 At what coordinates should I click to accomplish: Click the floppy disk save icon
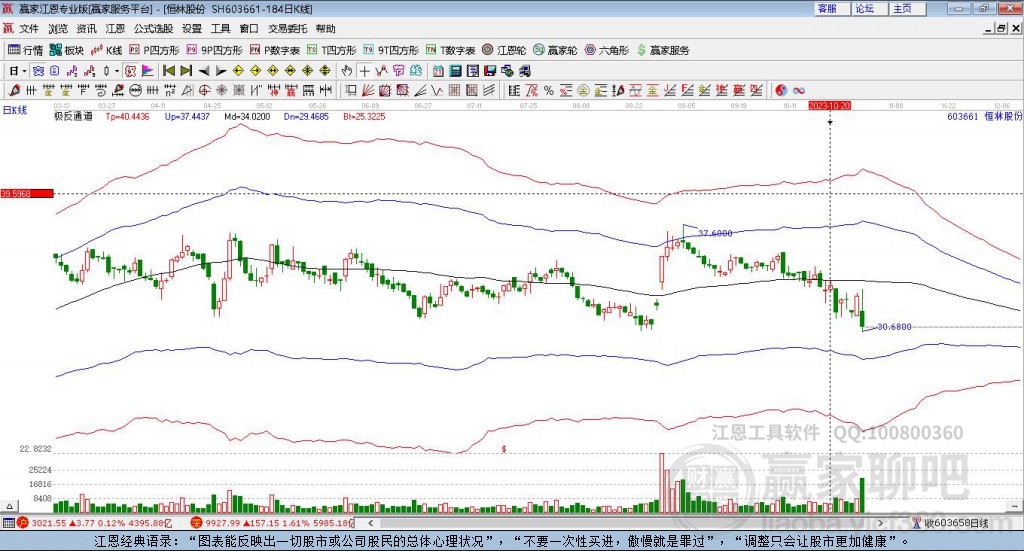pyautogui.click(x=490, y=71)
